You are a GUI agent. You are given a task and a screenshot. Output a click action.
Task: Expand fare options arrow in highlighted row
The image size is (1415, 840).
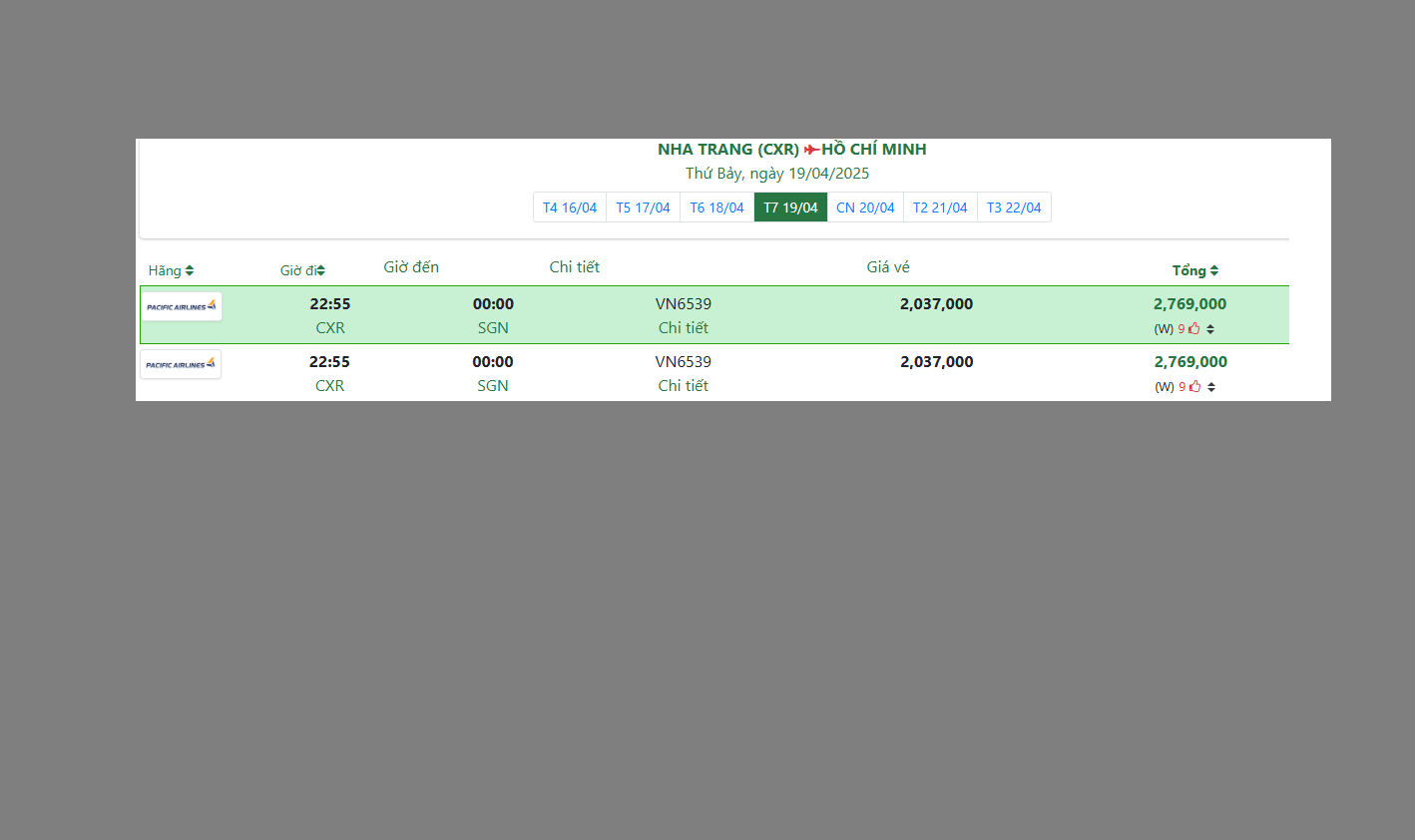point(1210,329)
